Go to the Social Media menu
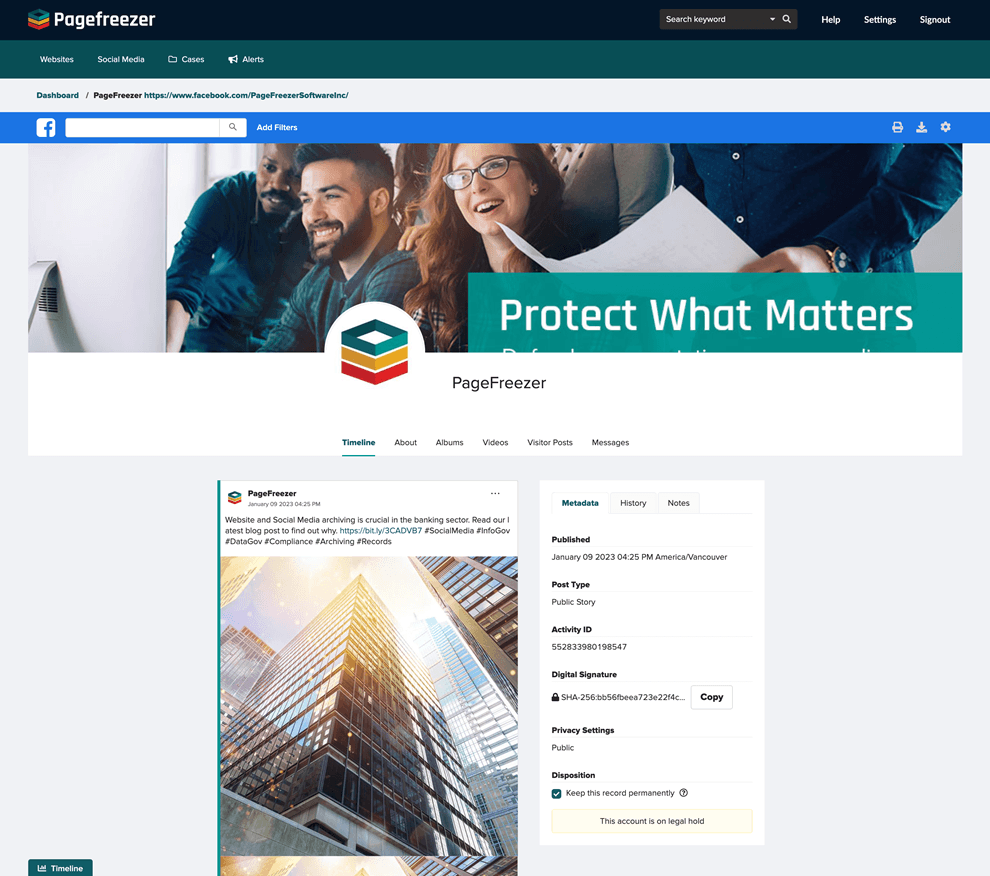Viewport: 990px width, 876px height. pos(121,59)
